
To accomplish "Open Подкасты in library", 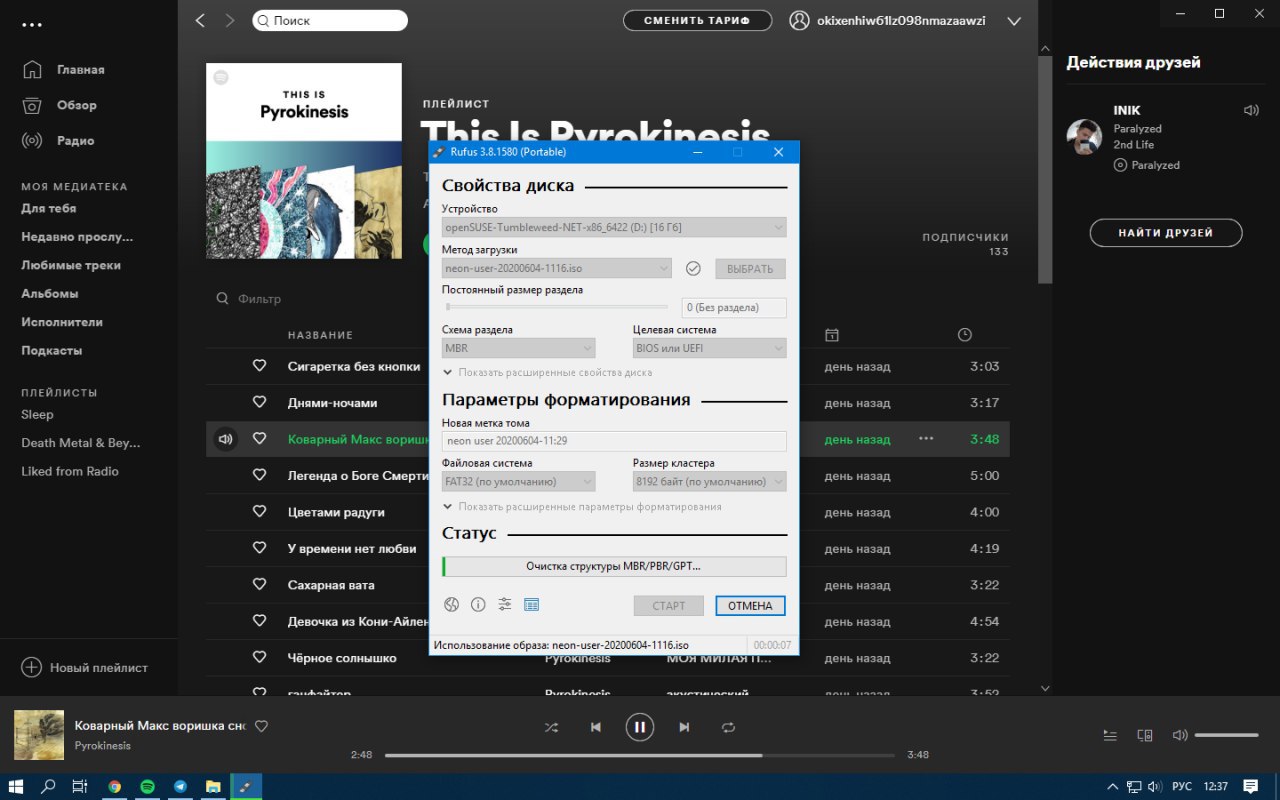I will click(52, 350).
